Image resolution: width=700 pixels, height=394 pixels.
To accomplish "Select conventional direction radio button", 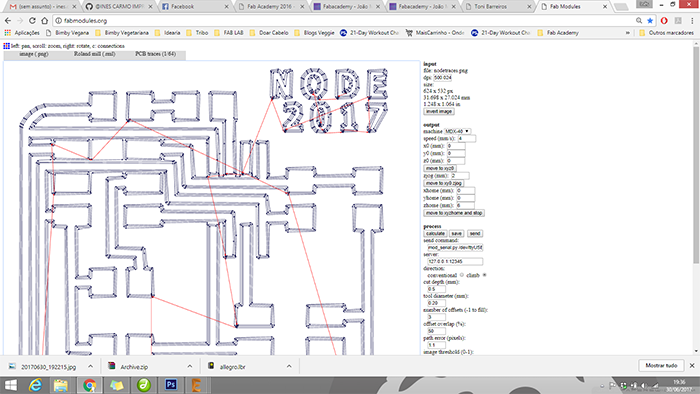I will click(462, 275).
